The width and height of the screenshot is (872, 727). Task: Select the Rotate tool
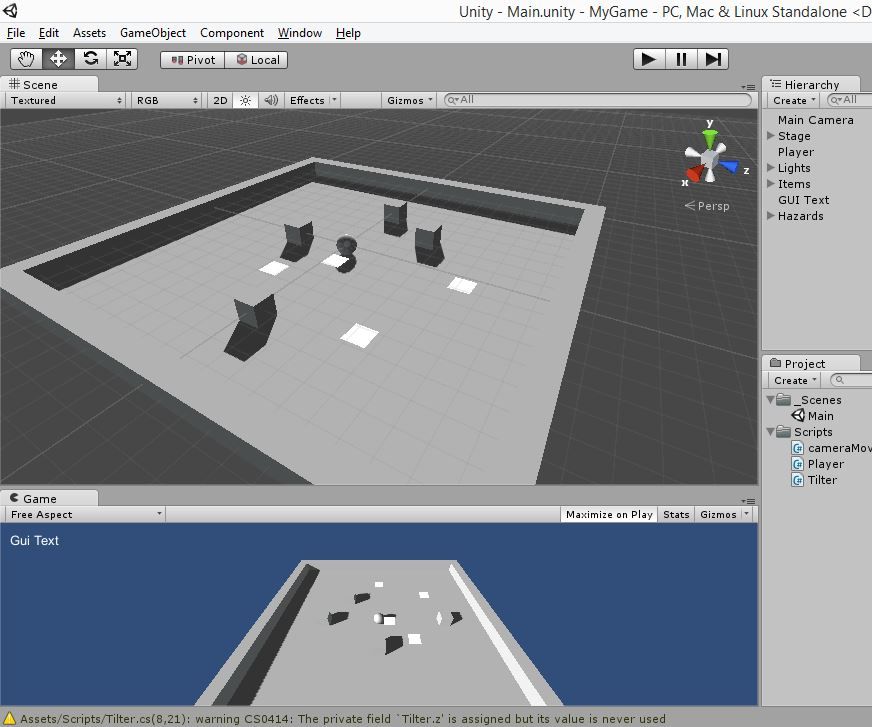90,58
